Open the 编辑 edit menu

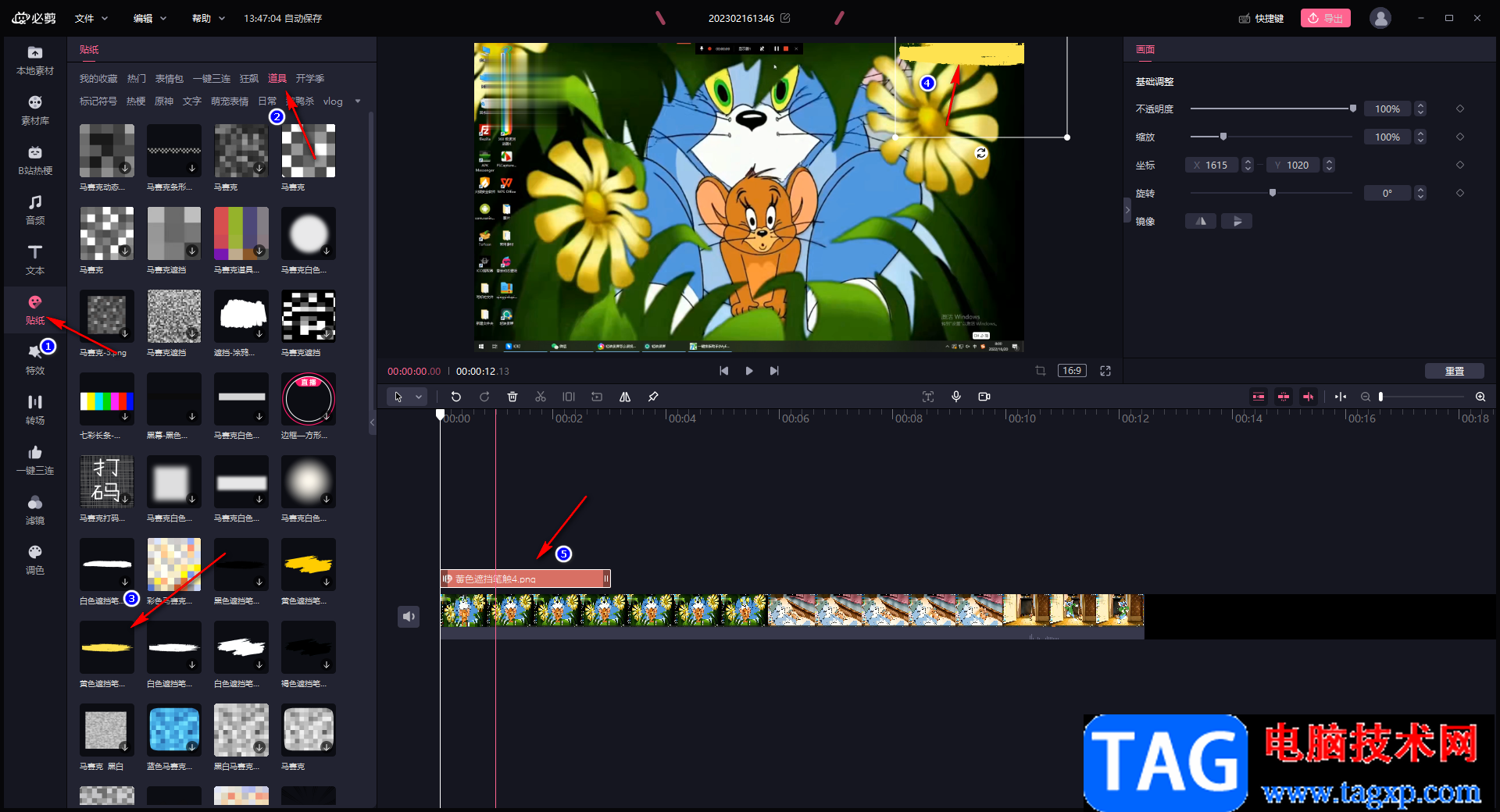[149, 18]
